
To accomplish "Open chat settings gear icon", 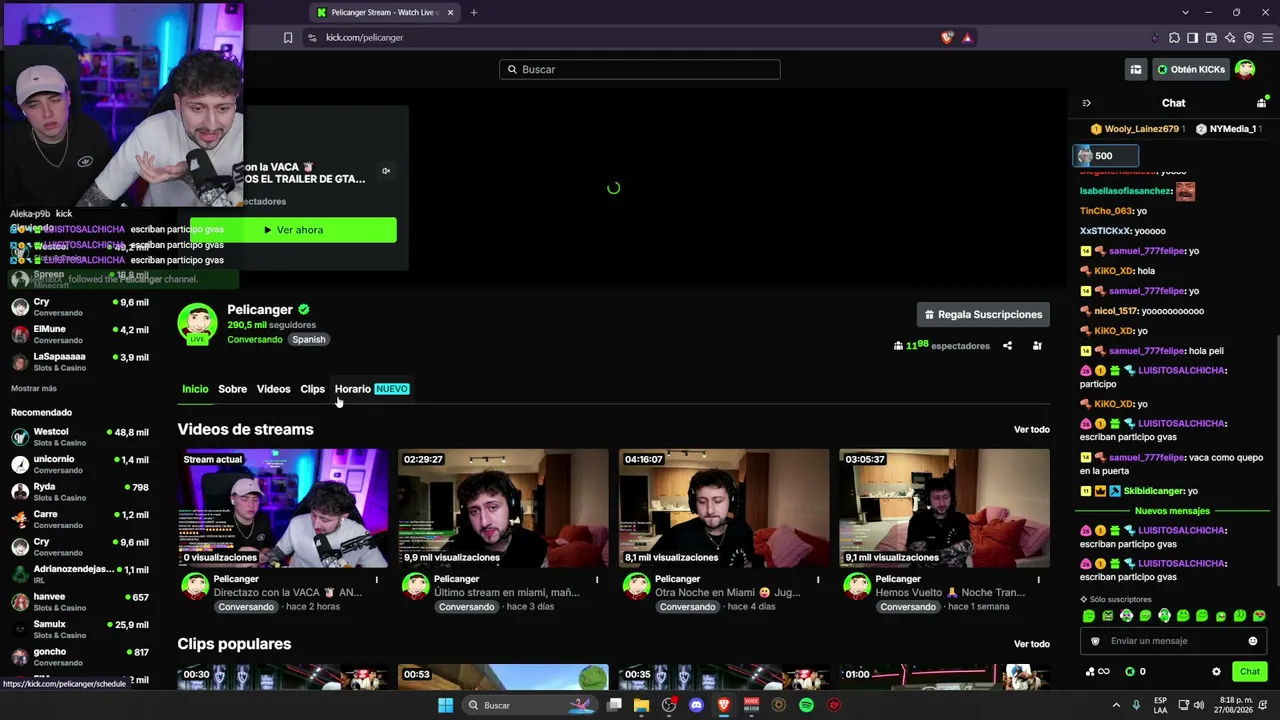I will [x=1216, y=672].
